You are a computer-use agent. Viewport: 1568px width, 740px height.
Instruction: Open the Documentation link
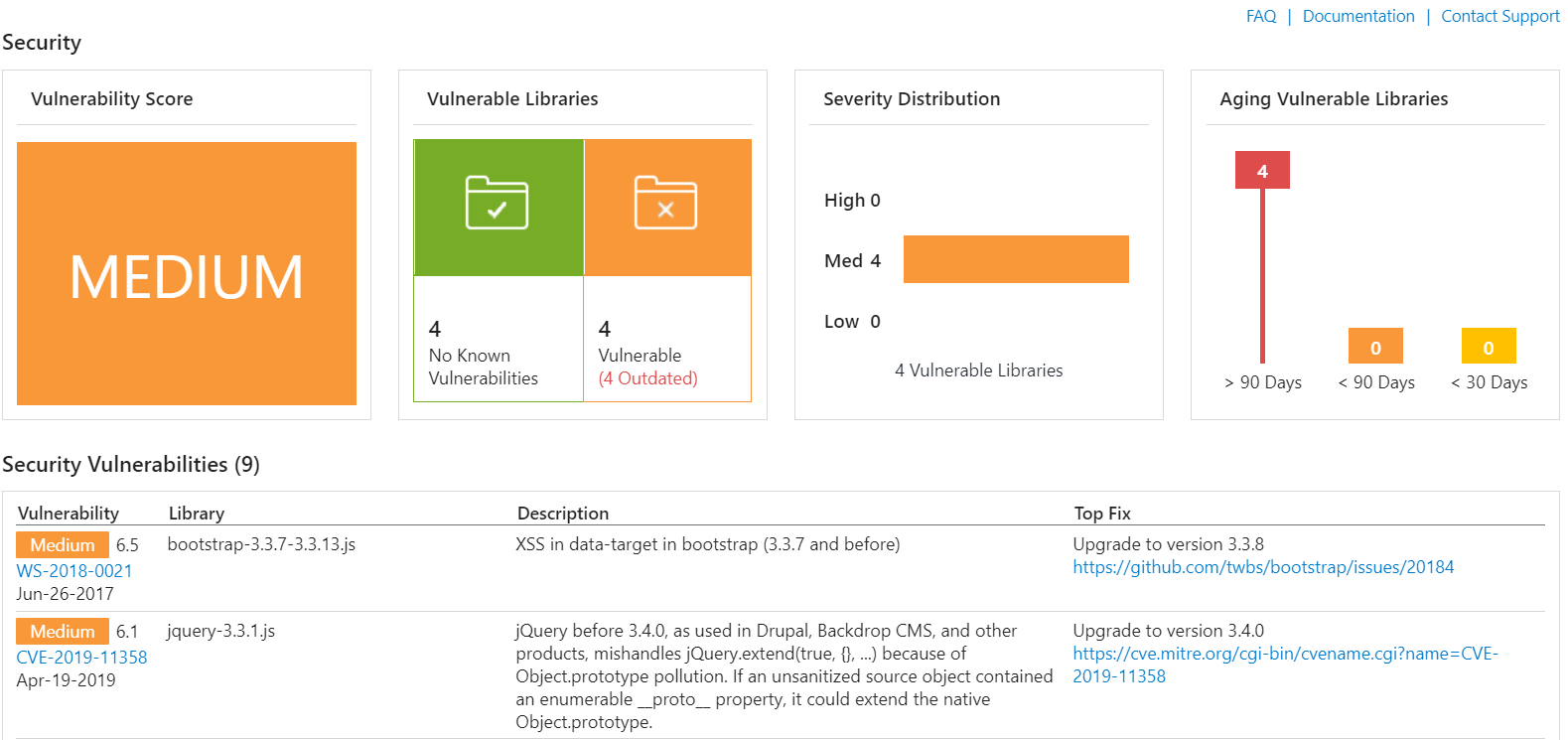pyautogui.click(x=1357, y=16)
